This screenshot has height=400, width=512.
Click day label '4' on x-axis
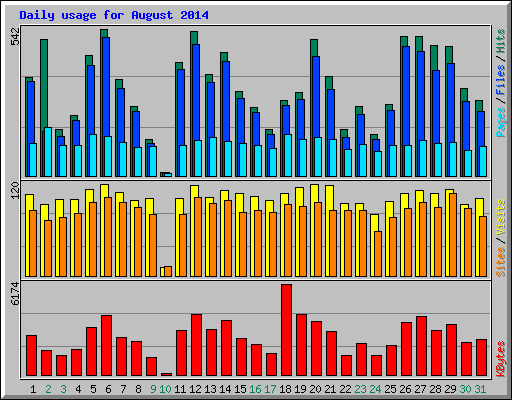click(x=78, y=389)
